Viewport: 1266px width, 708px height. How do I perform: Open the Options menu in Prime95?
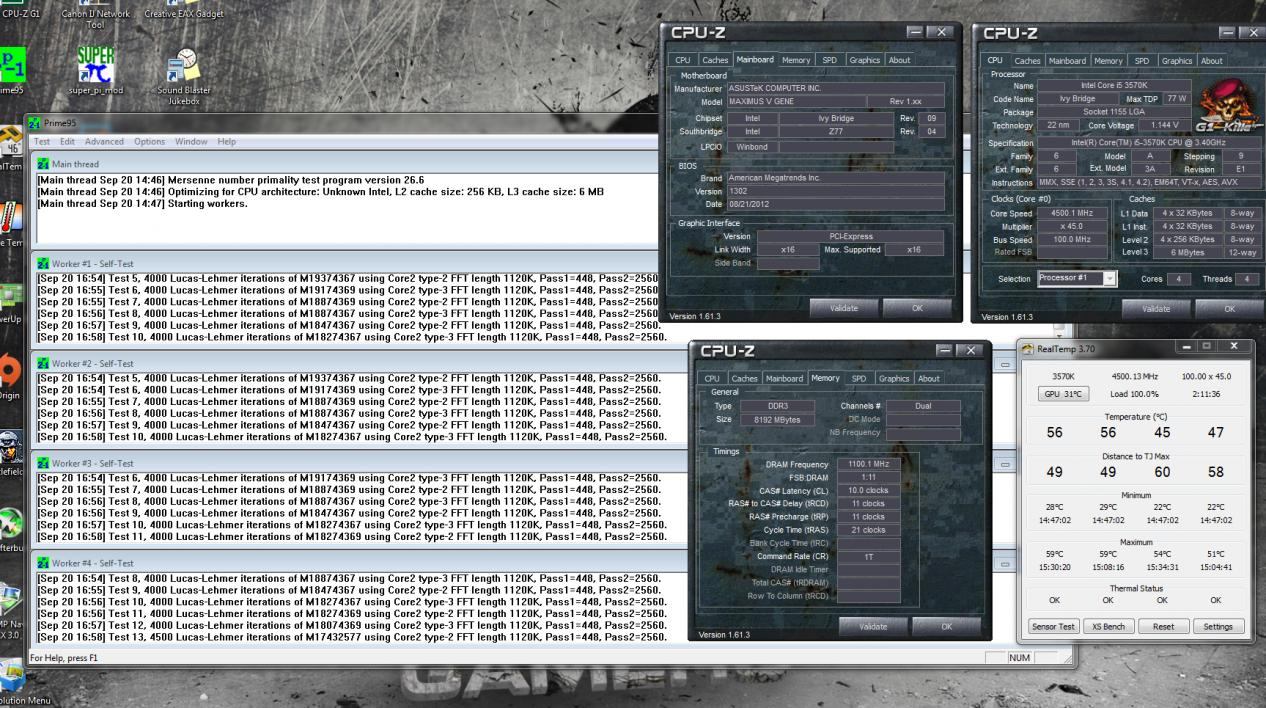(150, 142)
